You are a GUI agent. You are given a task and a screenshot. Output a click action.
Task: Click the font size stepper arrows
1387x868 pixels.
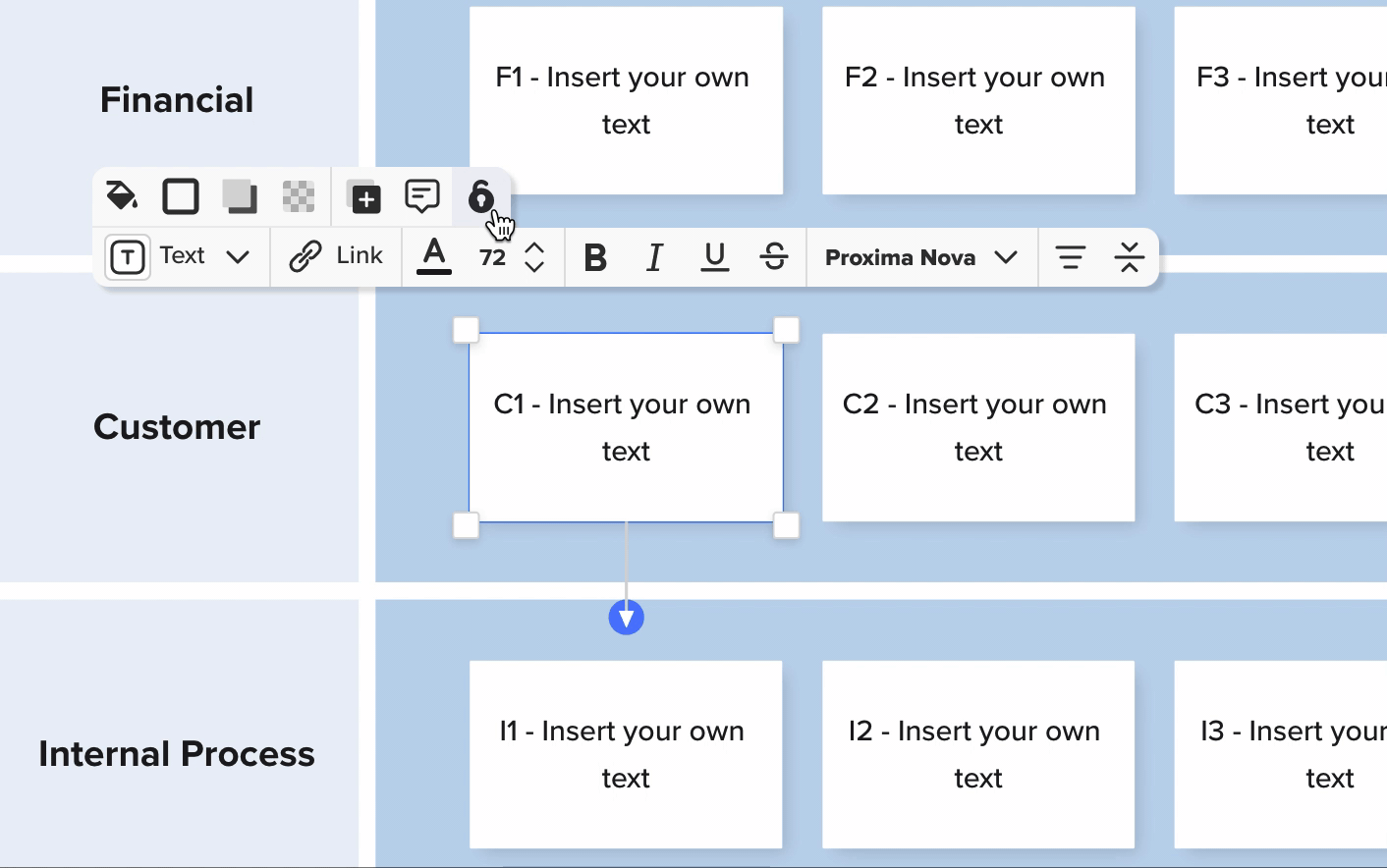534,257
